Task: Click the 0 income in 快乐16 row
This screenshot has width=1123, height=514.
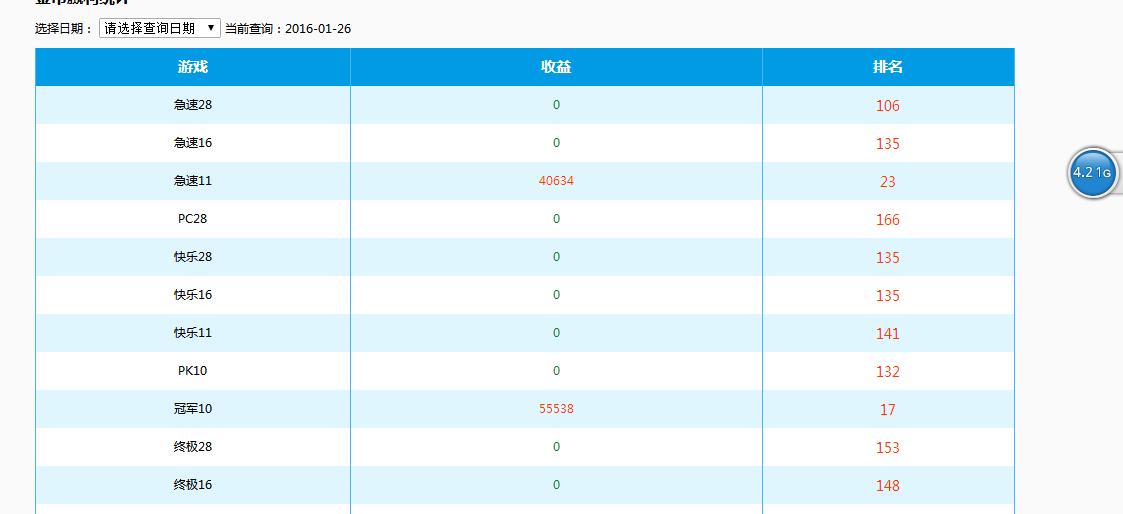Action: point(556,295)
